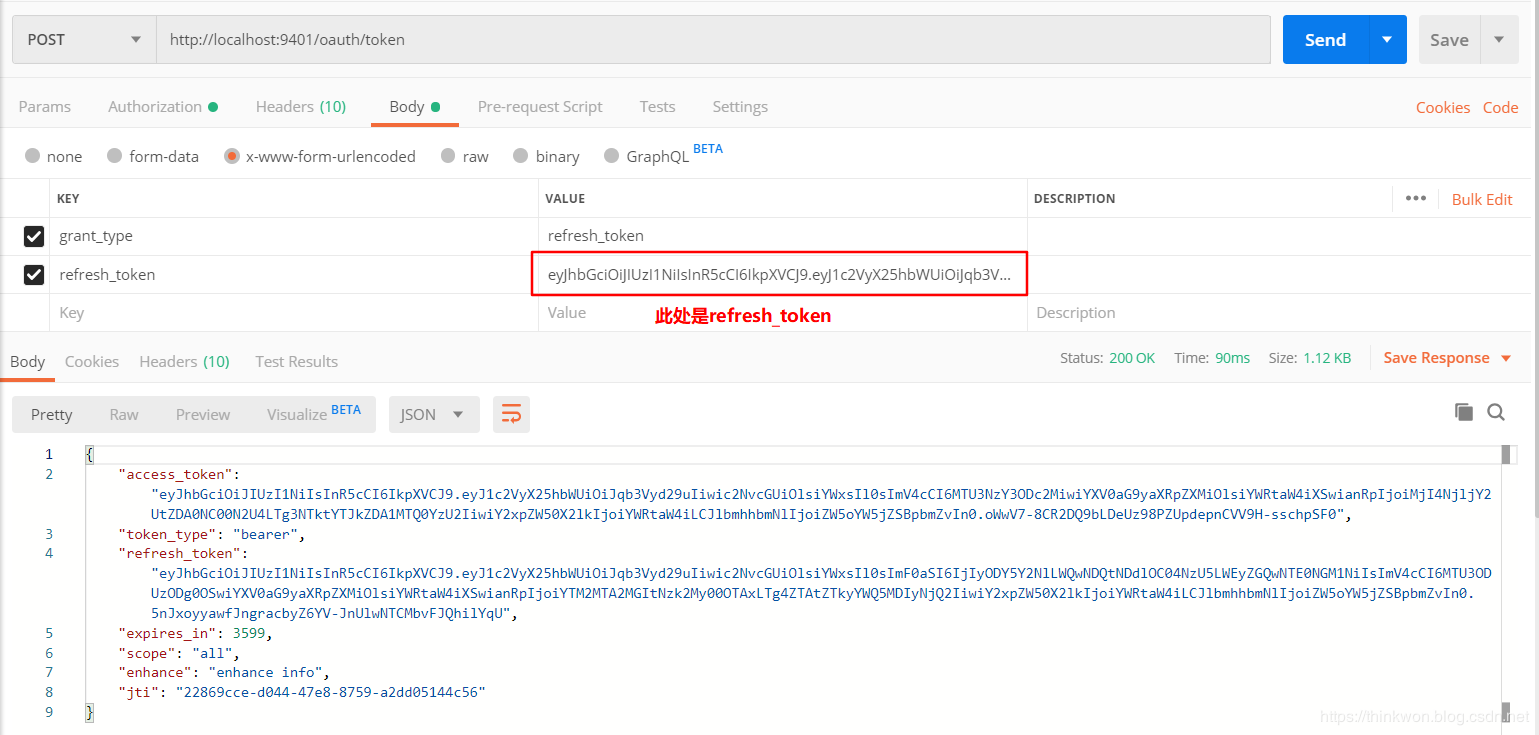Open the Code generation link
Screen dimensions: 1539x735
click(1501, 107)
